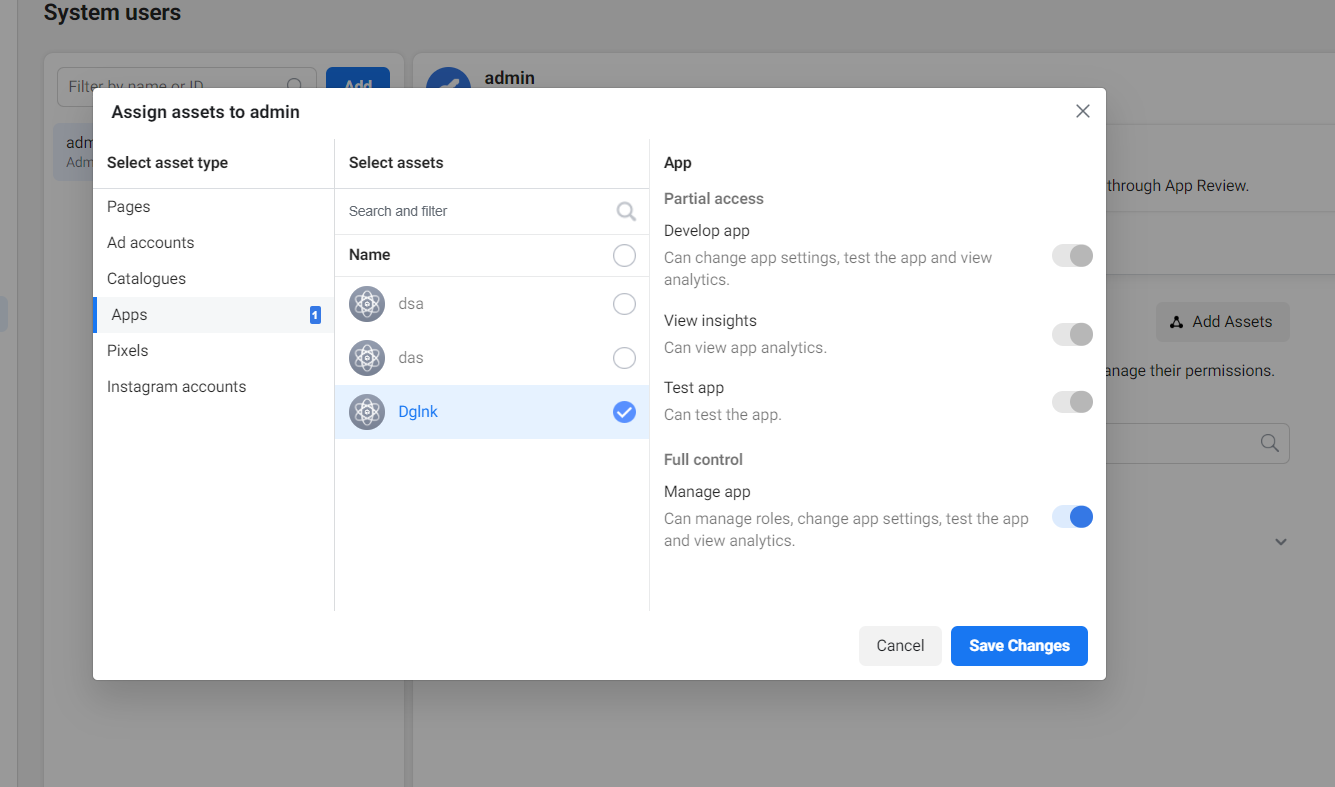The width and height of the screenshot is (1335, 787).
Task: Select the Pixels asset type
Action: coord(213,351)
